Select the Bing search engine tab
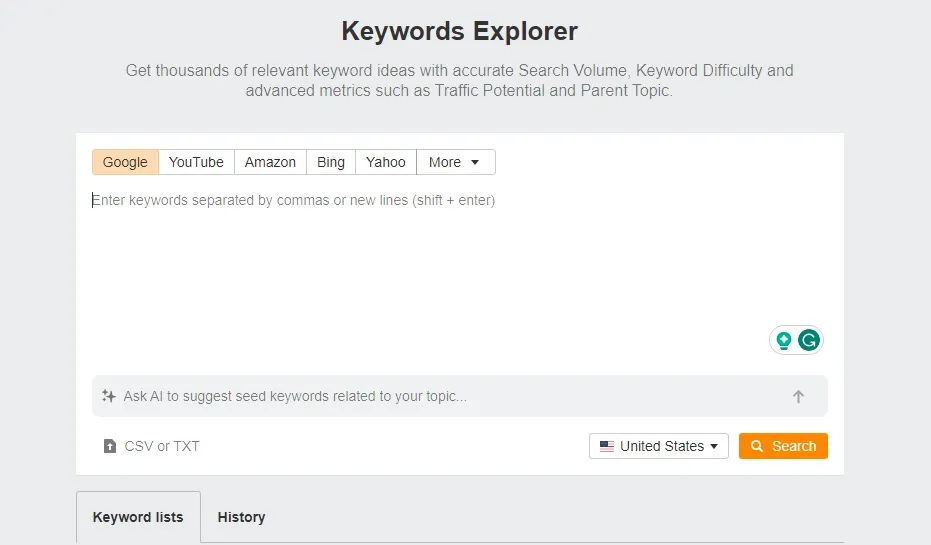Screen dimensions: 931x545 coord(331,162)
